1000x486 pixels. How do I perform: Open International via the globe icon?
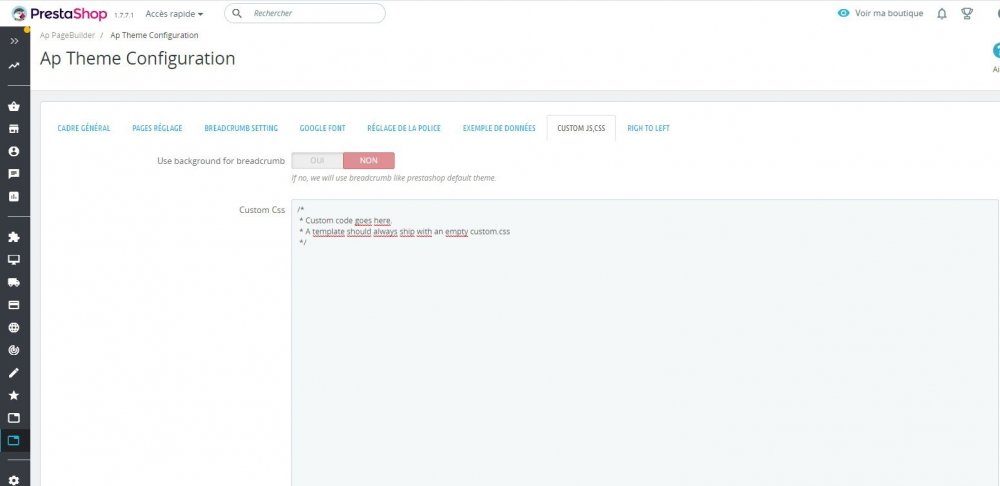tap(14, 328)
